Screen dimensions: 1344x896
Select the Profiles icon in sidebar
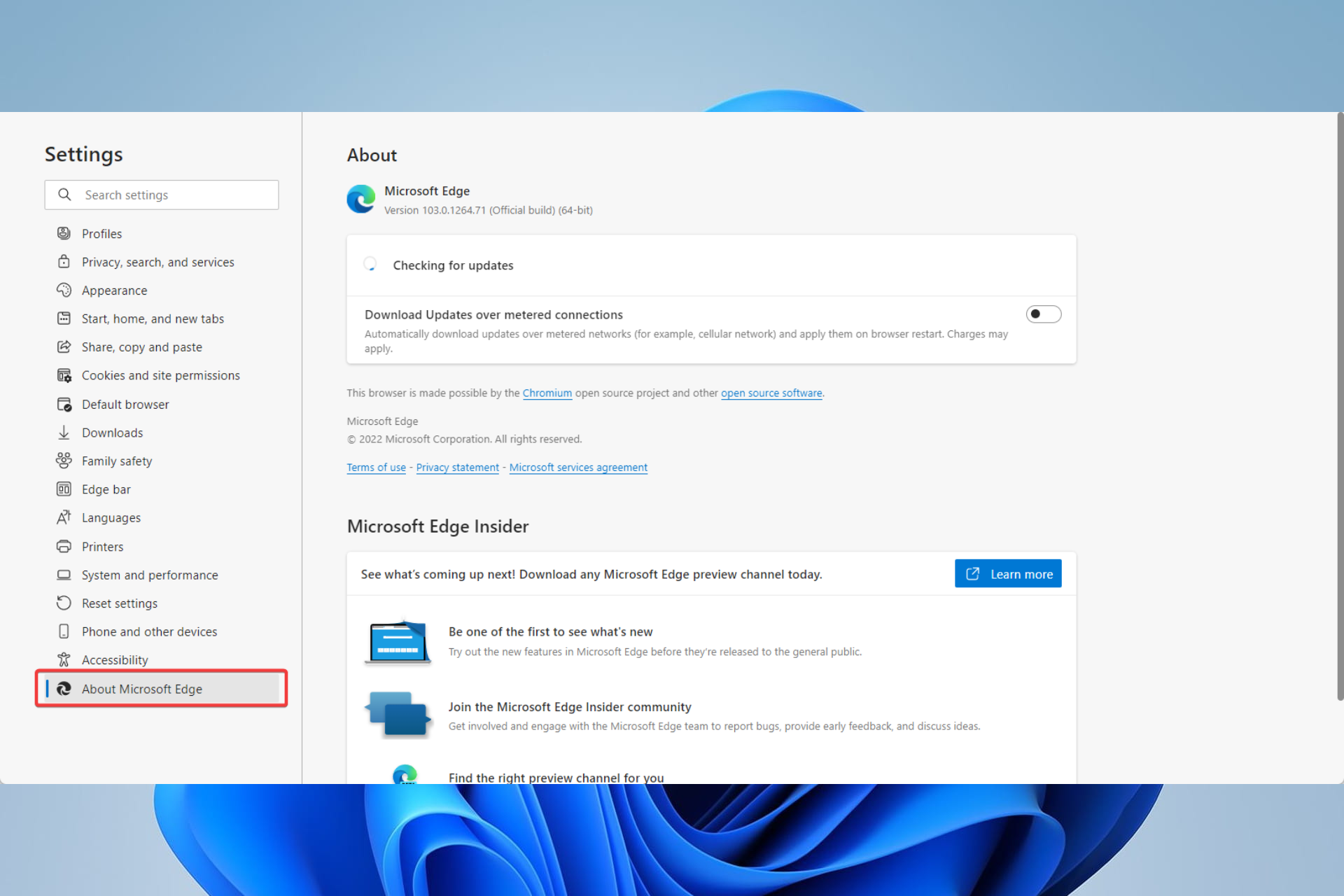[64, 233]
